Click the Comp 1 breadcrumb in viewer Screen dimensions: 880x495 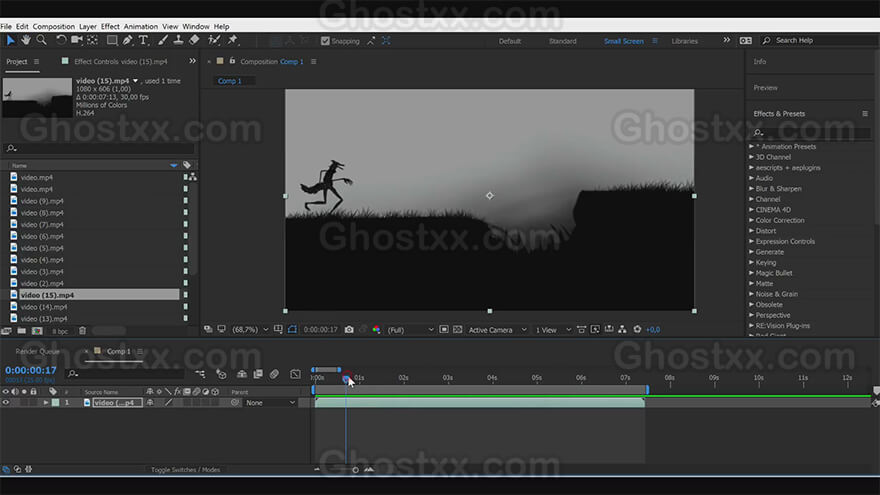pos(230,81)
